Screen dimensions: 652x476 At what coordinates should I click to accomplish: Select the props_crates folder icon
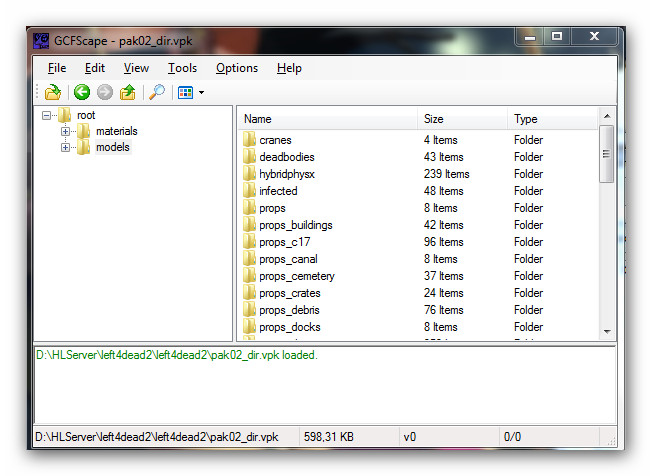[249, 293]
